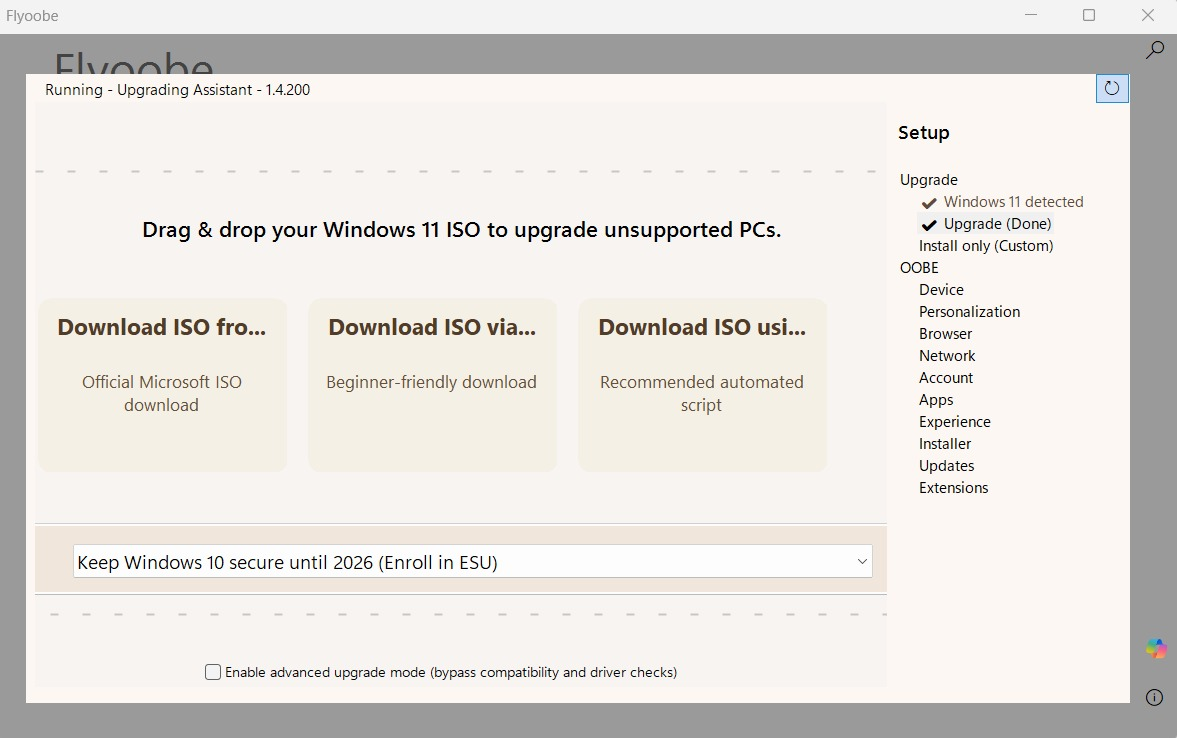Open the Keep Windows 10 secure dropdown
Screen dimensions: 1177x738
pos(472,562)
